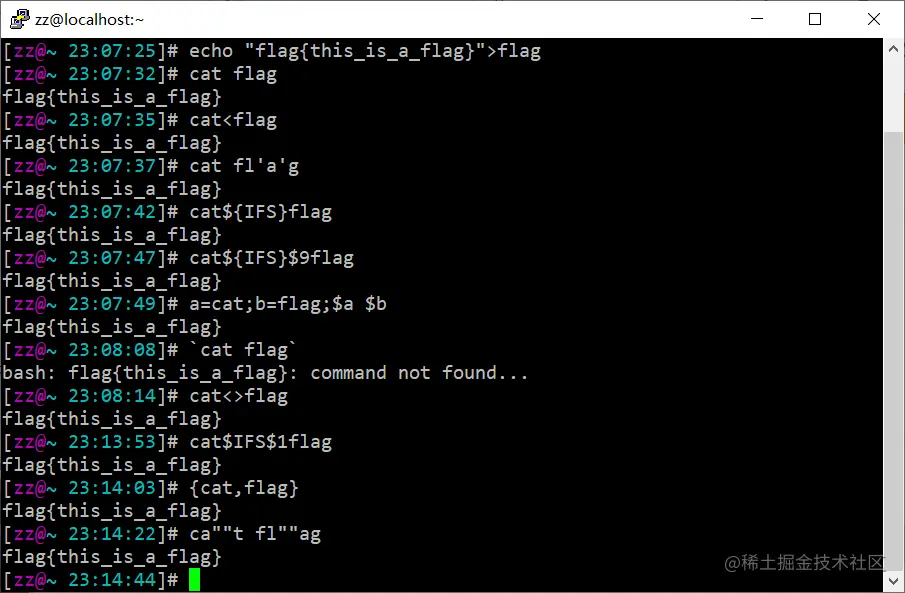Click the 'ca""t fl""ag' command text

(x=255, y=534)
